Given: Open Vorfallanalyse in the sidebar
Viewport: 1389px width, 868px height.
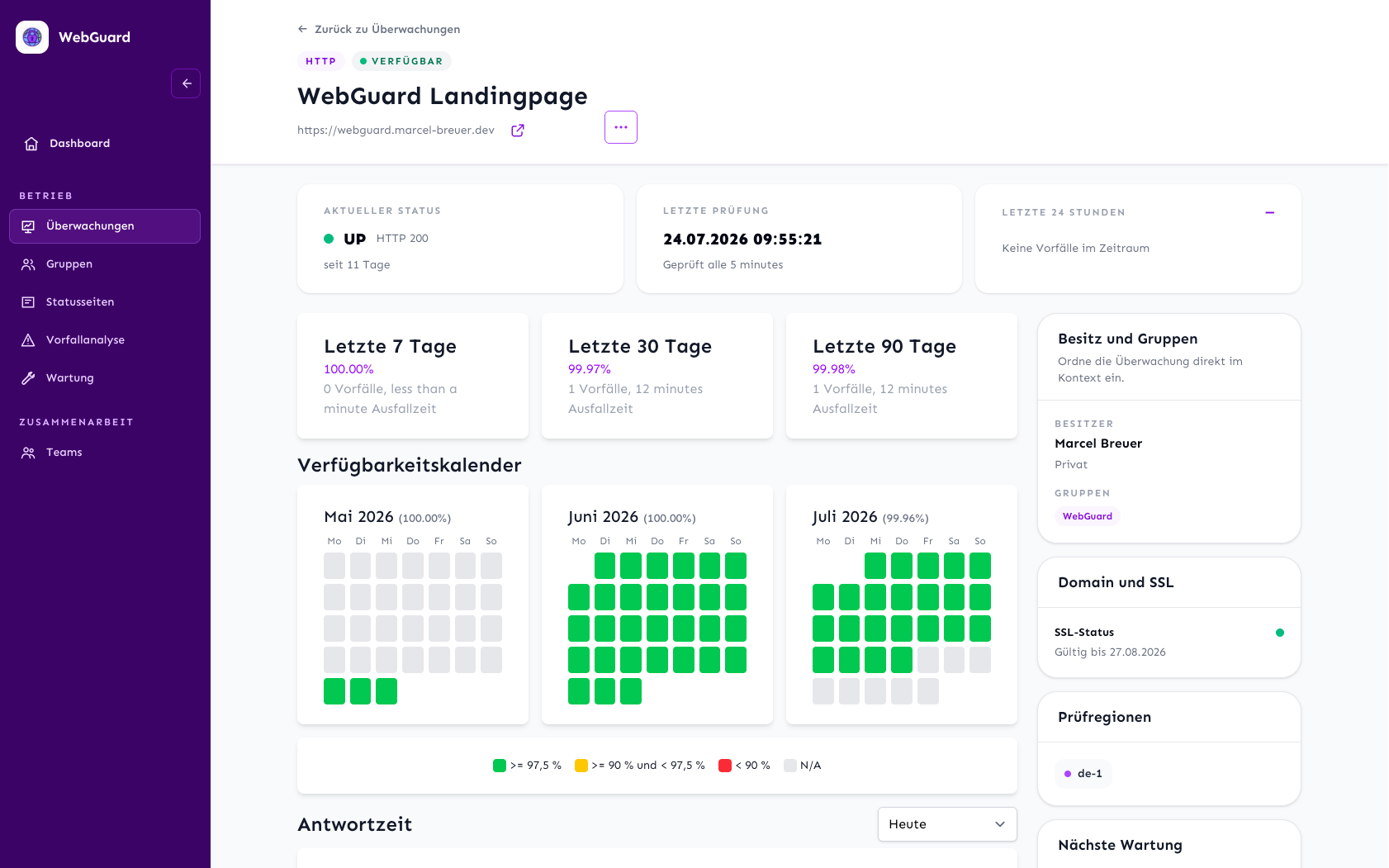Looking at the screenshot, I should [x=105, y=340].
